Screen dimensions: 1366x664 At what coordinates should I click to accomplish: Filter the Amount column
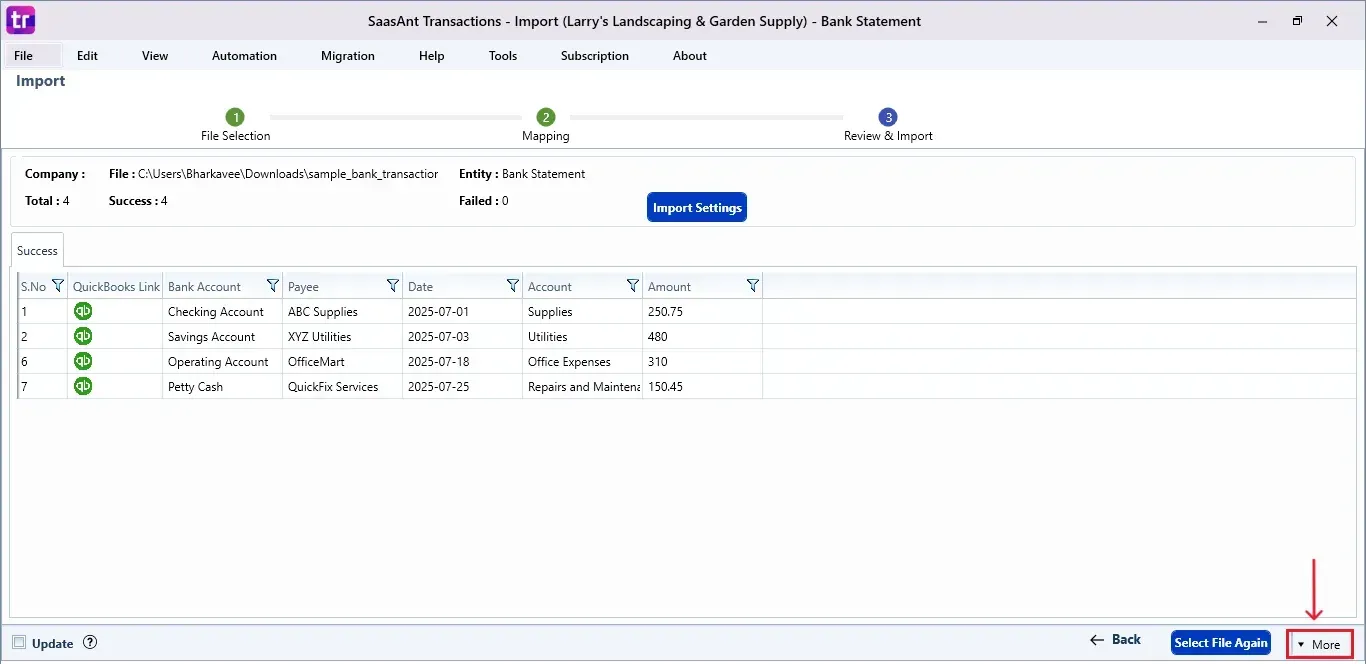click(753, 286)
